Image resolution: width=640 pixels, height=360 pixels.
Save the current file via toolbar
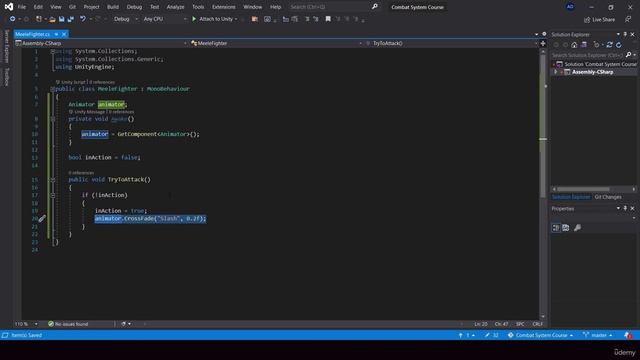(x=62, y=19)
